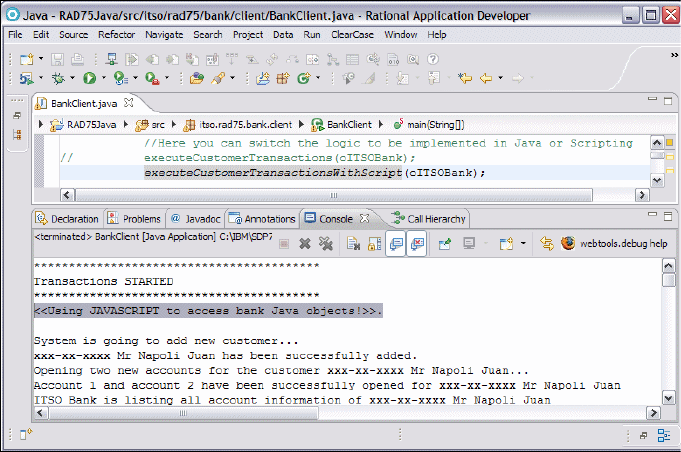The width and height of the screenshot is (681, 452).
Task: Click the Debug bug icon
Action: (x=57, y=78)
